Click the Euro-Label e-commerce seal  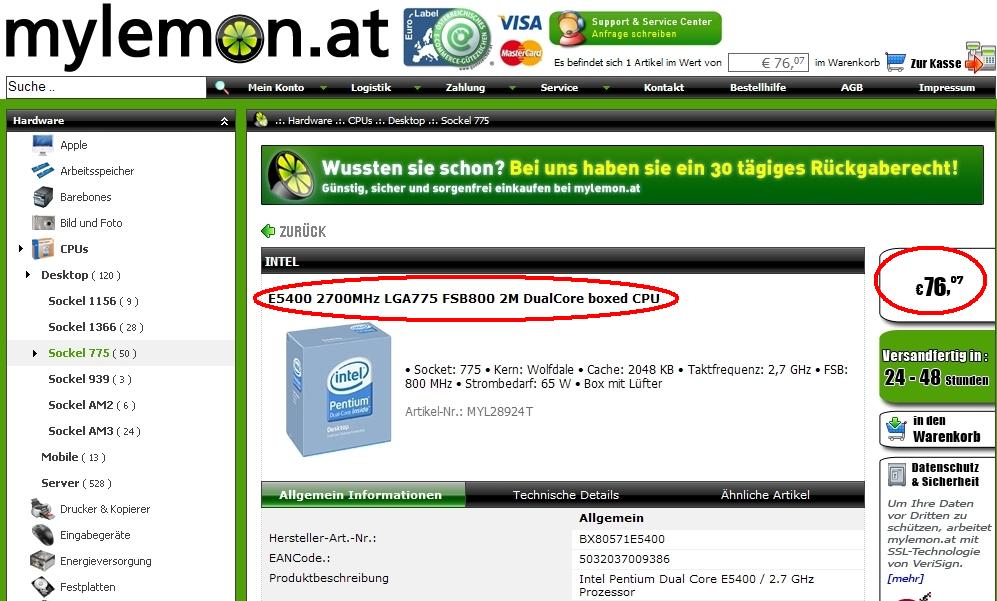(448, 38)
